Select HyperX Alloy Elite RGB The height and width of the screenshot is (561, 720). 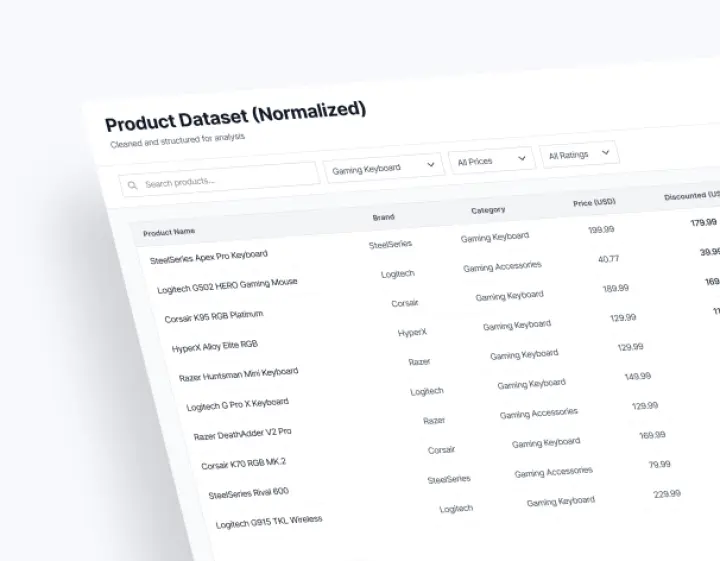click(x=214, y=346)
